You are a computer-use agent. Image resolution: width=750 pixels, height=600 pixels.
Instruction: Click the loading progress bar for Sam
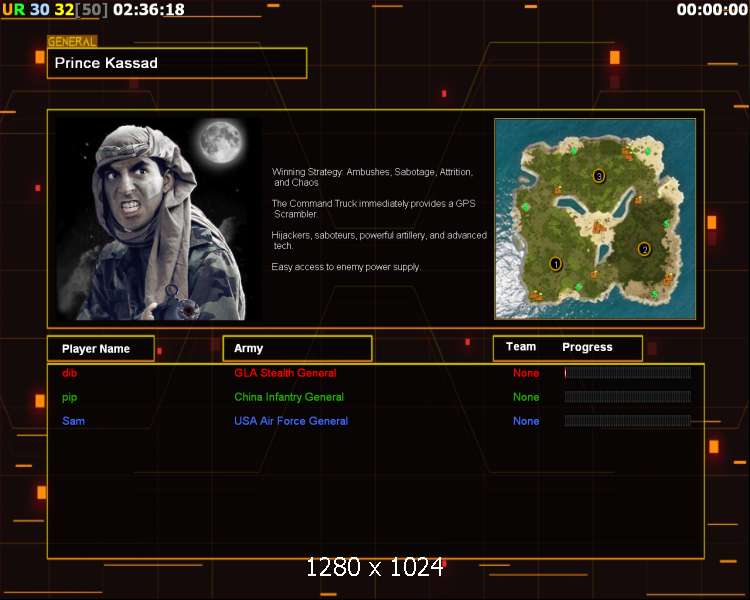pyautogui.click(x=628, y=421)
